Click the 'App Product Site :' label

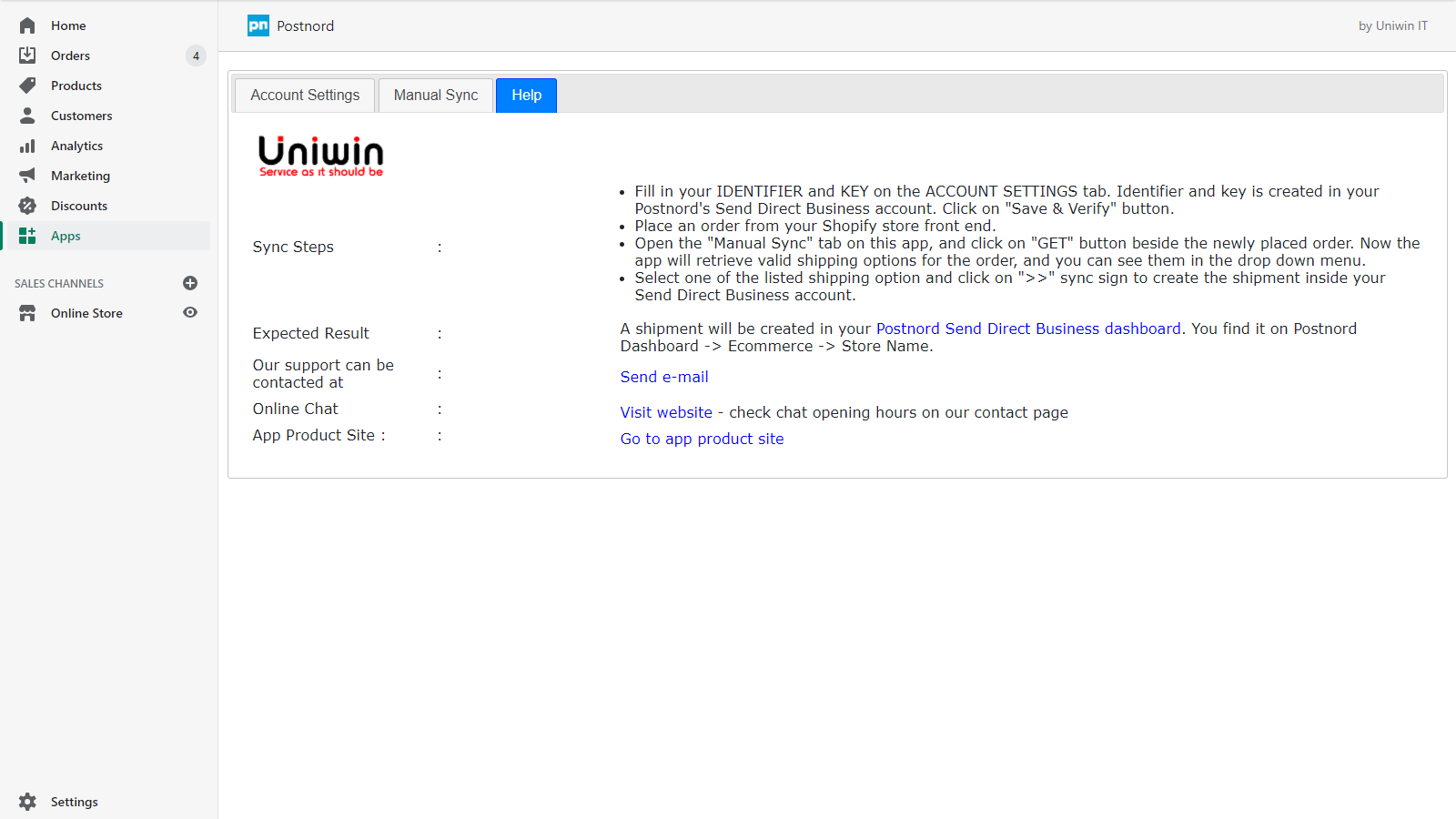319,435
